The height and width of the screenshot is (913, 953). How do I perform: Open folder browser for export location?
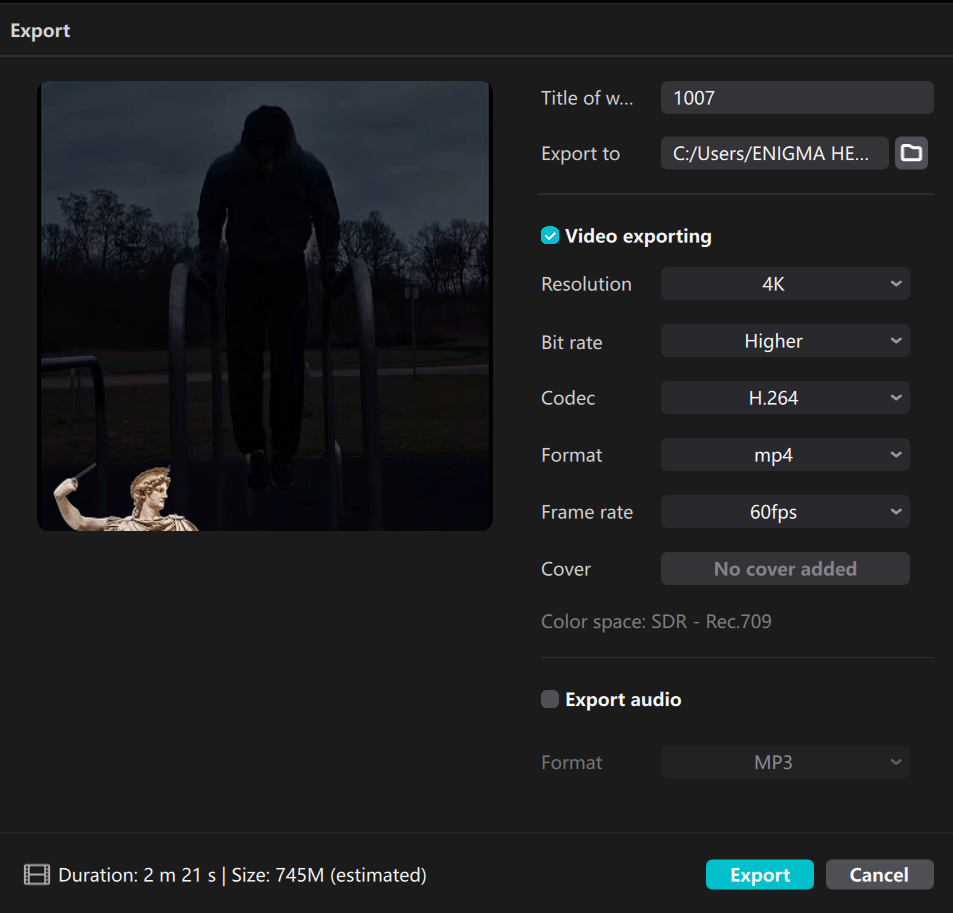click(x=910, y=153)
